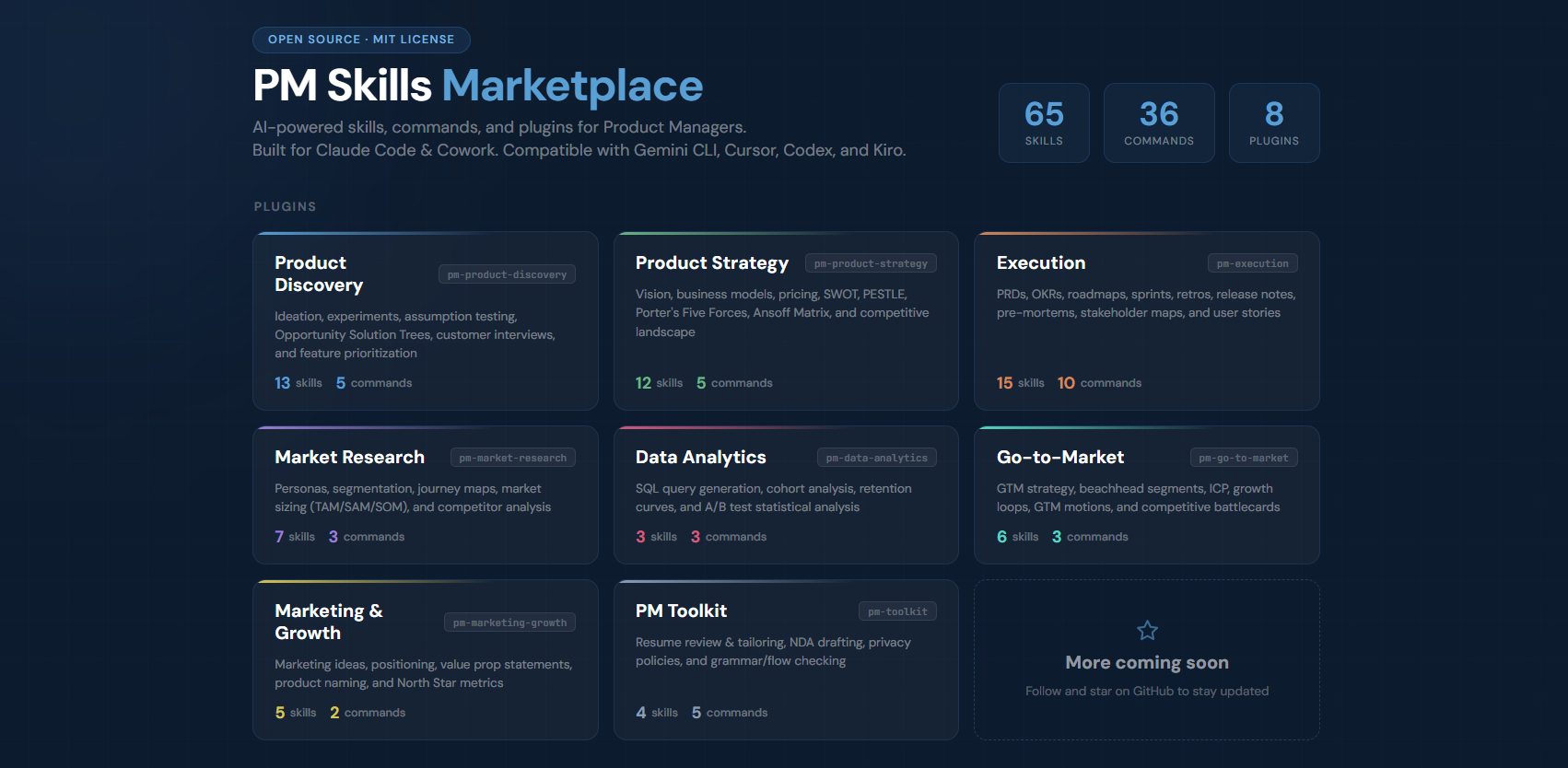Click the PM Skills Marketplace page title
The height and width of the screenshot is (768, 1568).
coord(477,86)
